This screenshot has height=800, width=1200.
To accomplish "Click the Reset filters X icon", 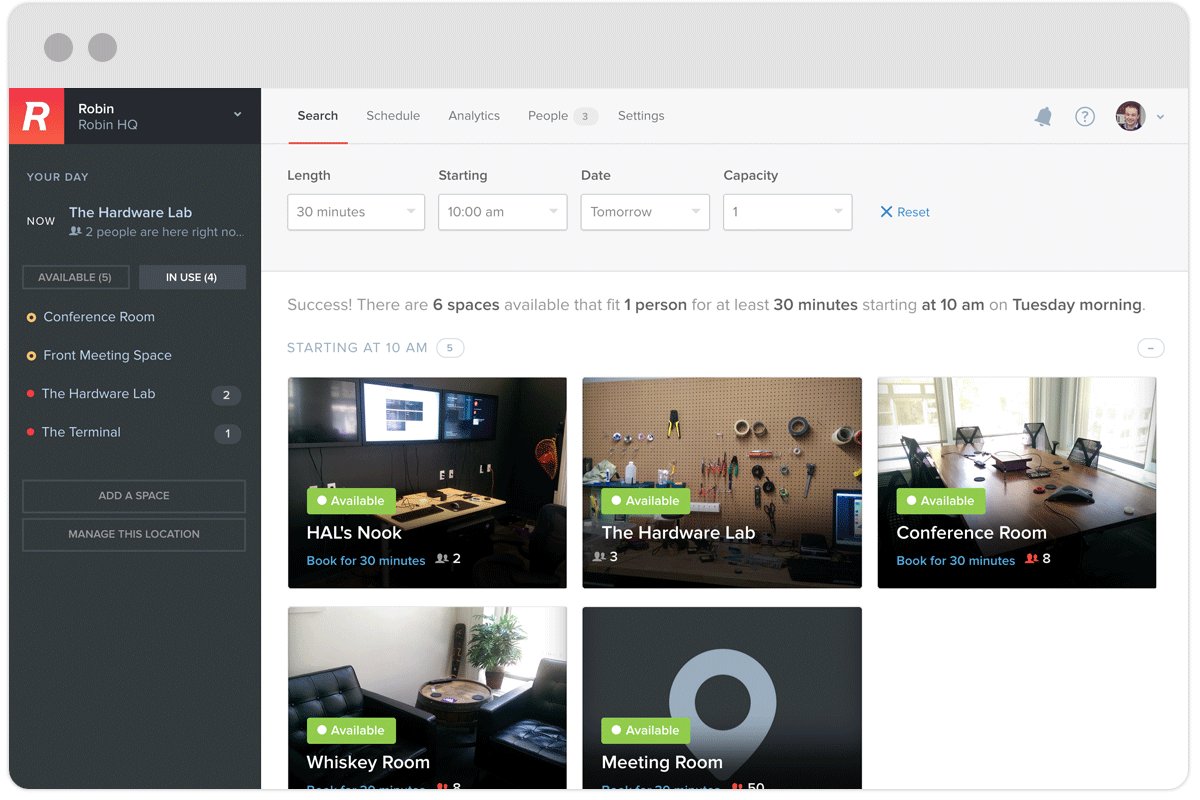I will pos(886,212).
